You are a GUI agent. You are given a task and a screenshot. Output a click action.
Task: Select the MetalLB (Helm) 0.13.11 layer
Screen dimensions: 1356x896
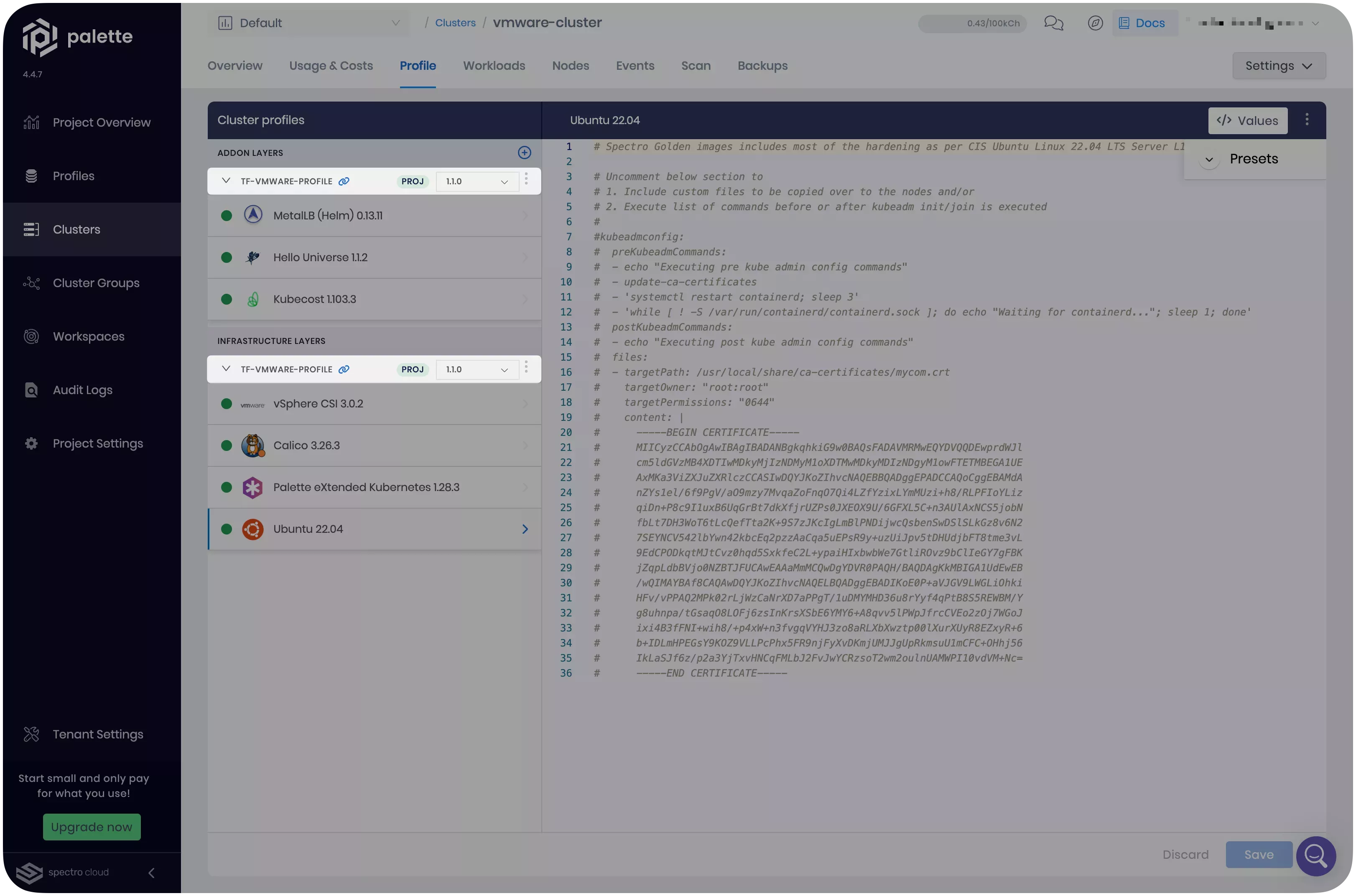374,215
